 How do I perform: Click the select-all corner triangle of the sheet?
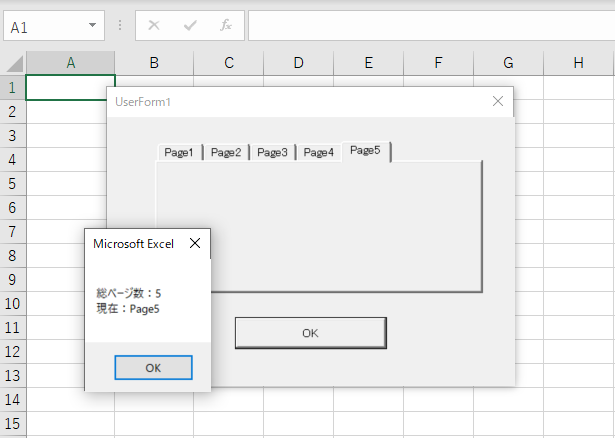14,64
